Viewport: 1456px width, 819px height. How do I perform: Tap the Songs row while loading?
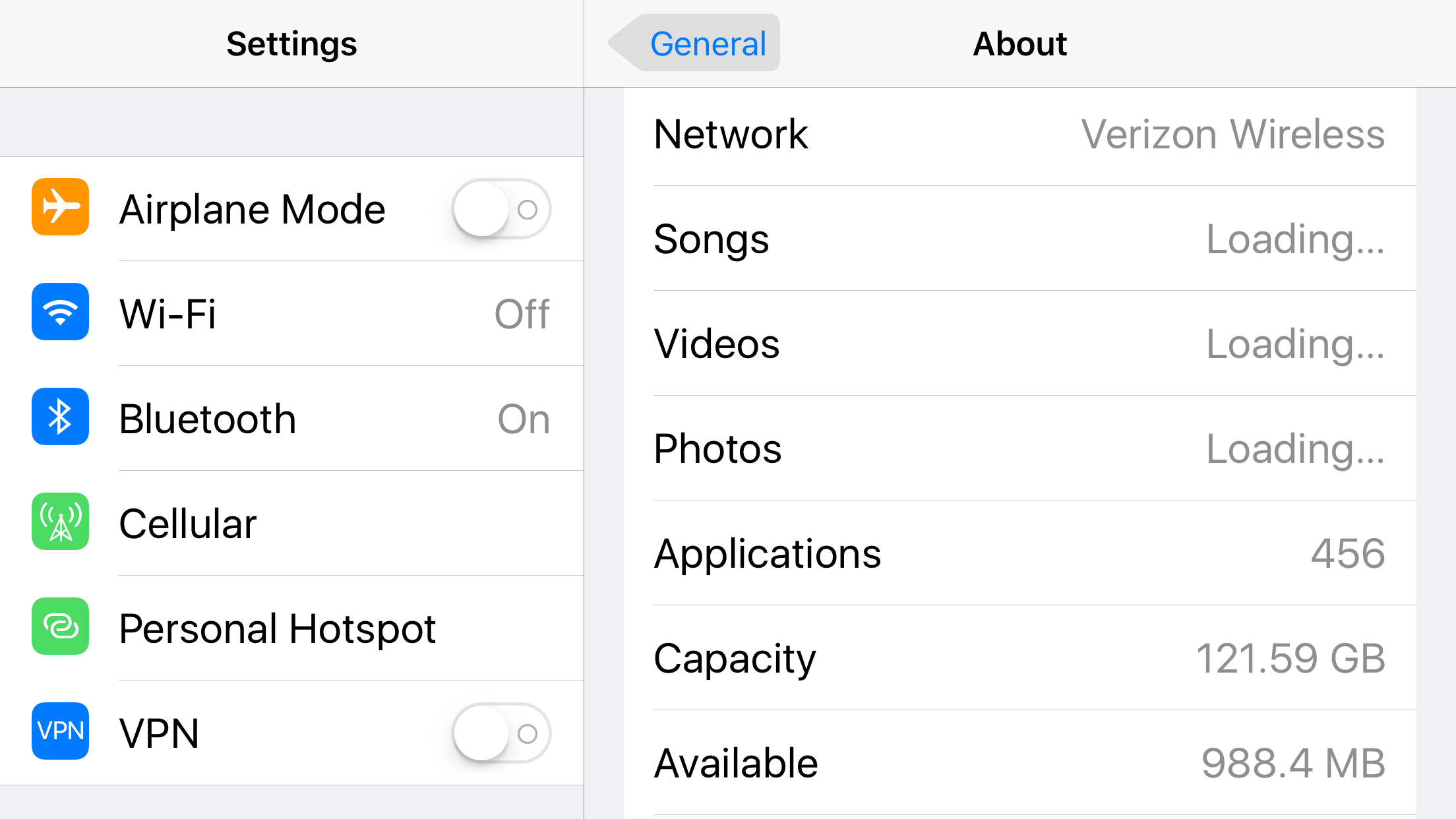tap(1022, 239)
